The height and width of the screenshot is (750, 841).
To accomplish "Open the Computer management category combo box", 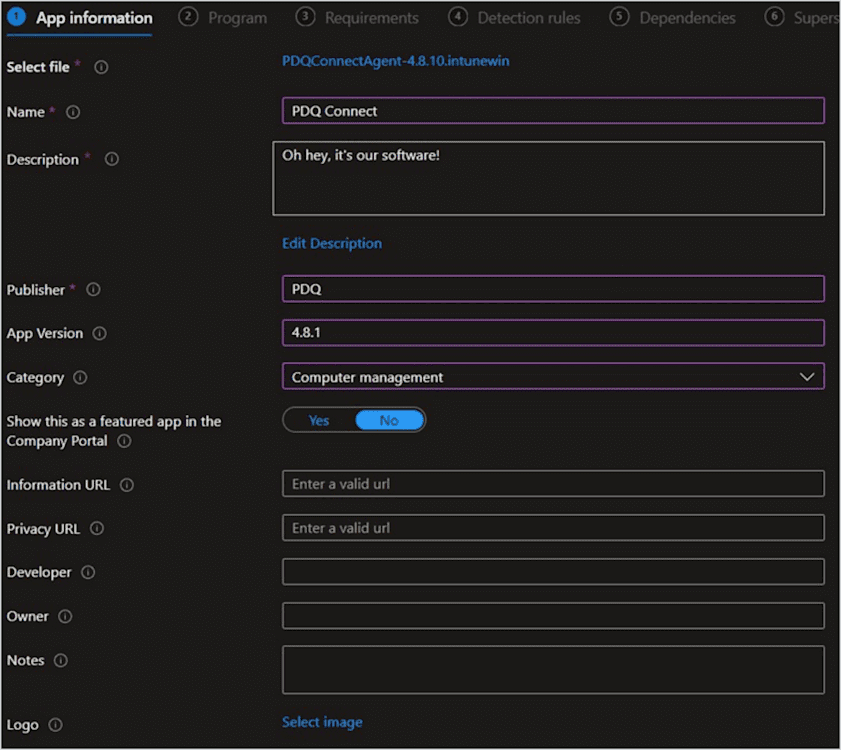I will click(553, 377).
